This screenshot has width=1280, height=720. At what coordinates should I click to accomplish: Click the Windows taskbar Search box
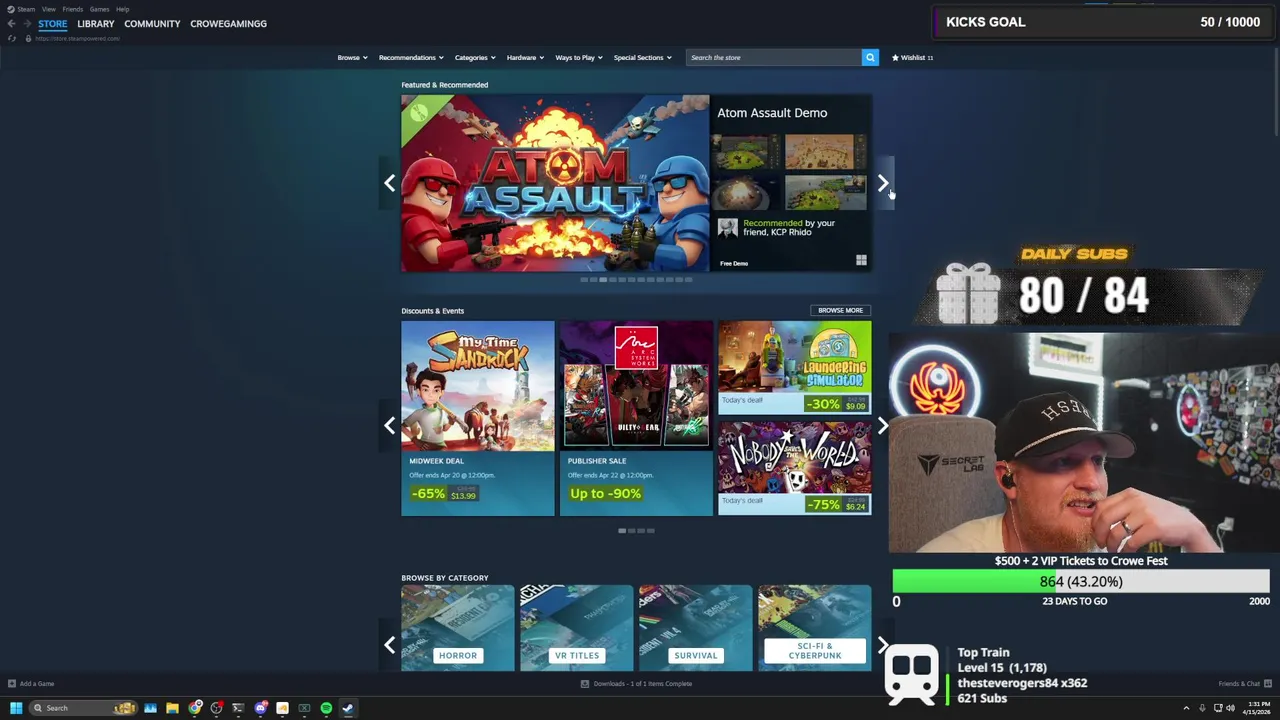[83, 708]
